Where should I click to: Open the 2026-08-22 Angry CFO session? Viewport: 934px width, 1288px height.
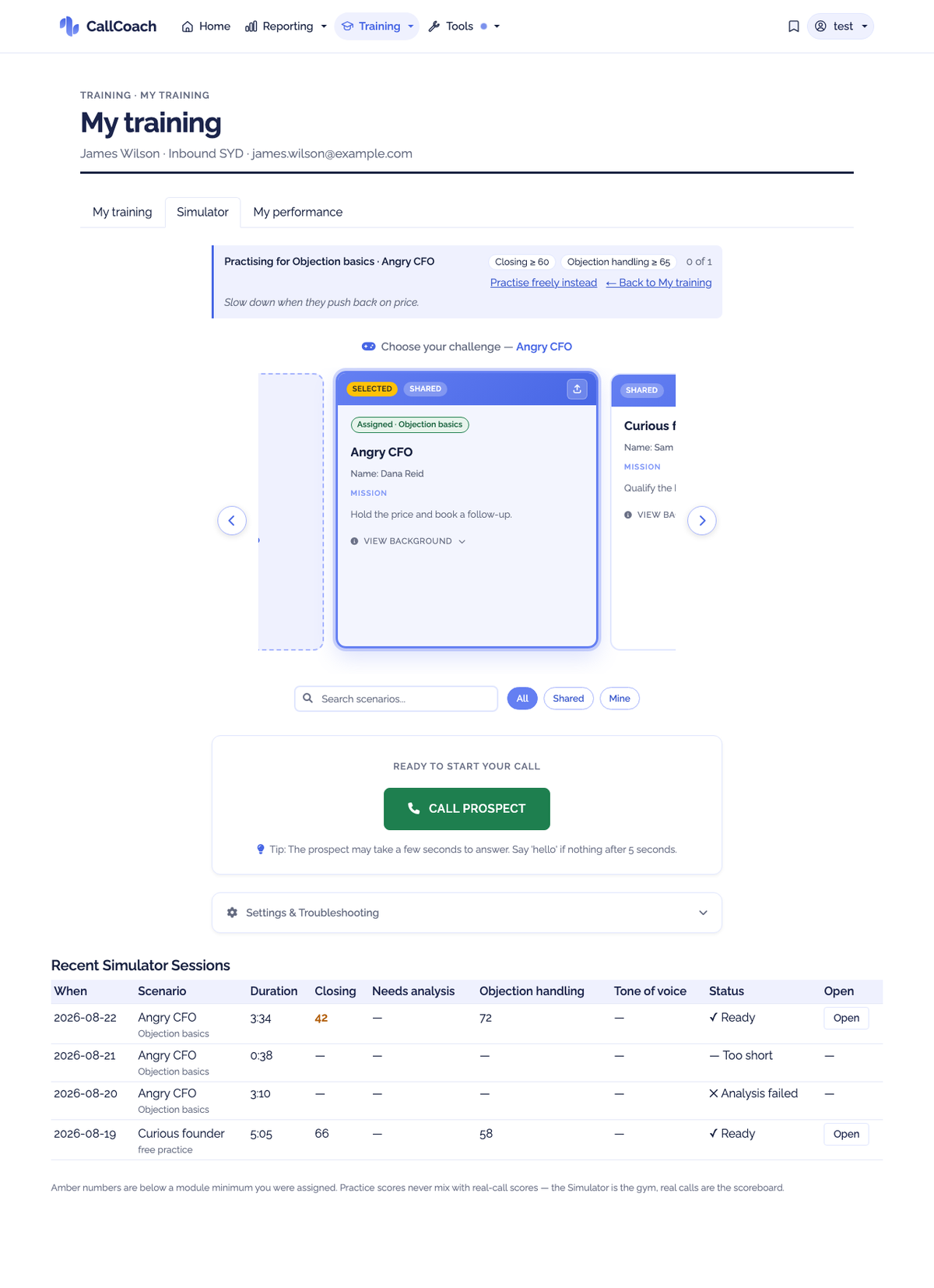[x=846, y=1018]
